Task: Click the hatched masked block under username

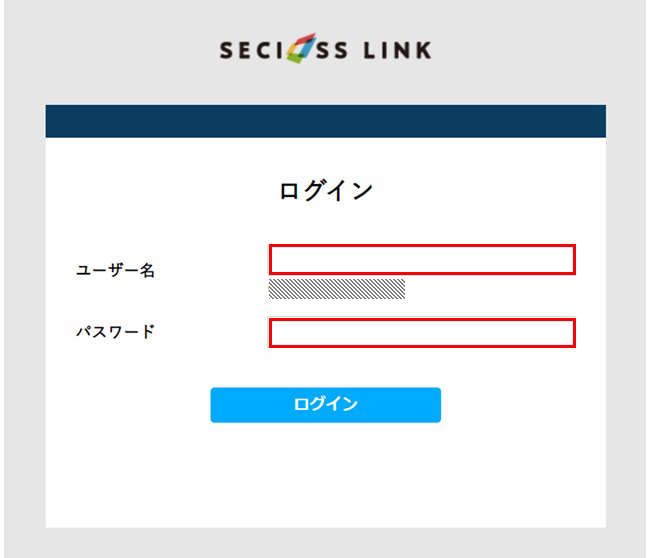Action: tap(337, 289)
